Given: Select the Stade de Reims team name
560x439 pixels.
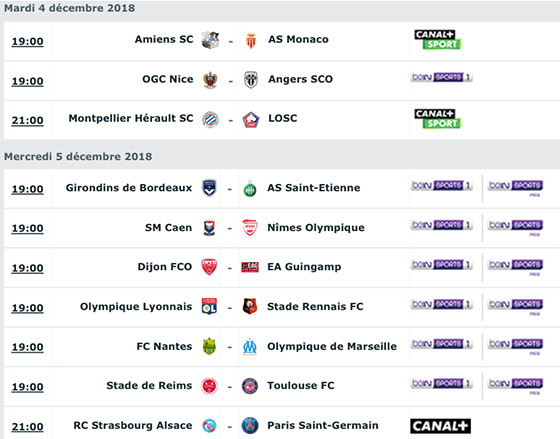Looking at the screenshot, I should [149, 386].
